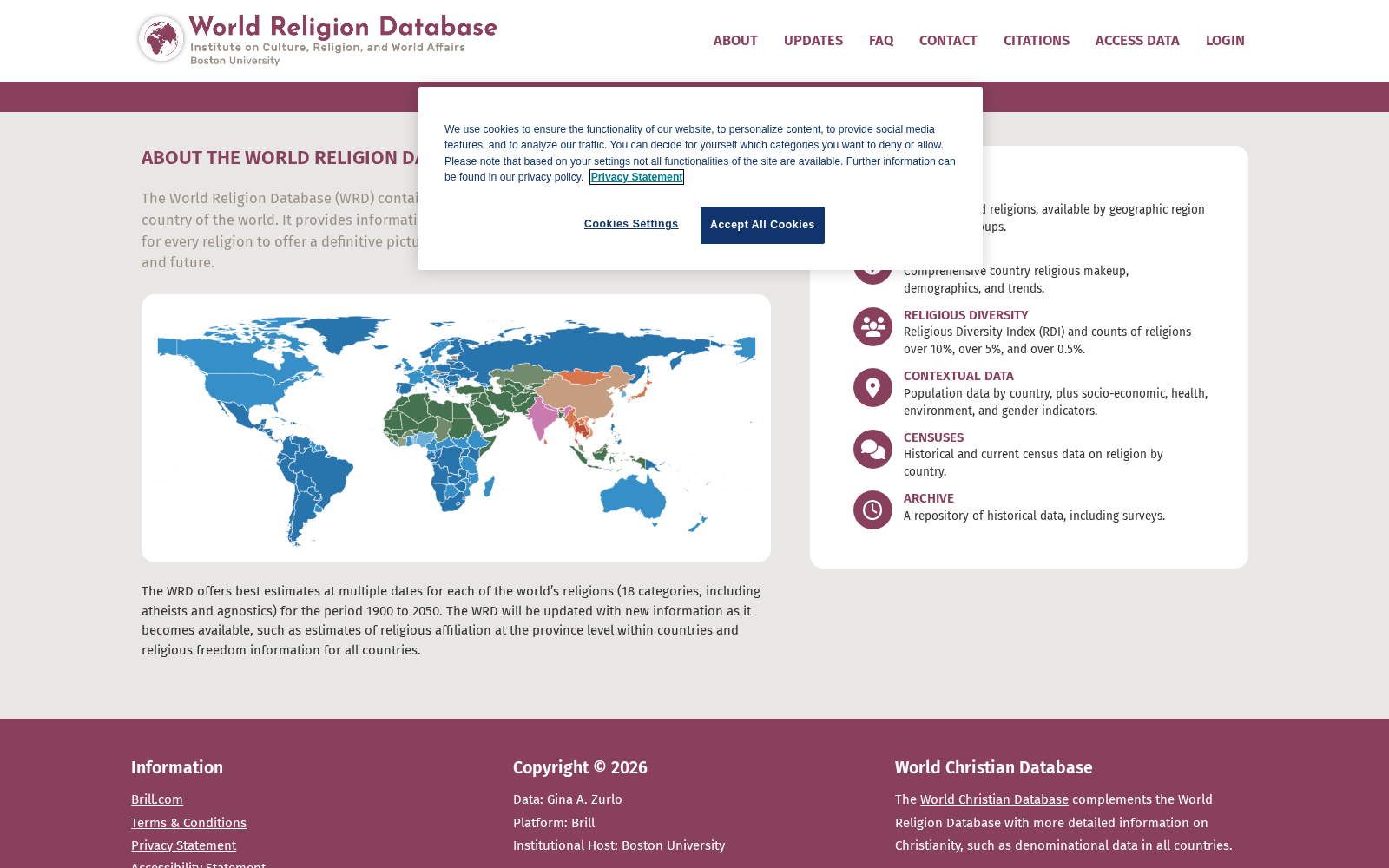Viewport: 1389px width, 868px height.
Task: Open the CITATIONS page
Action: tap(1037, 41)
